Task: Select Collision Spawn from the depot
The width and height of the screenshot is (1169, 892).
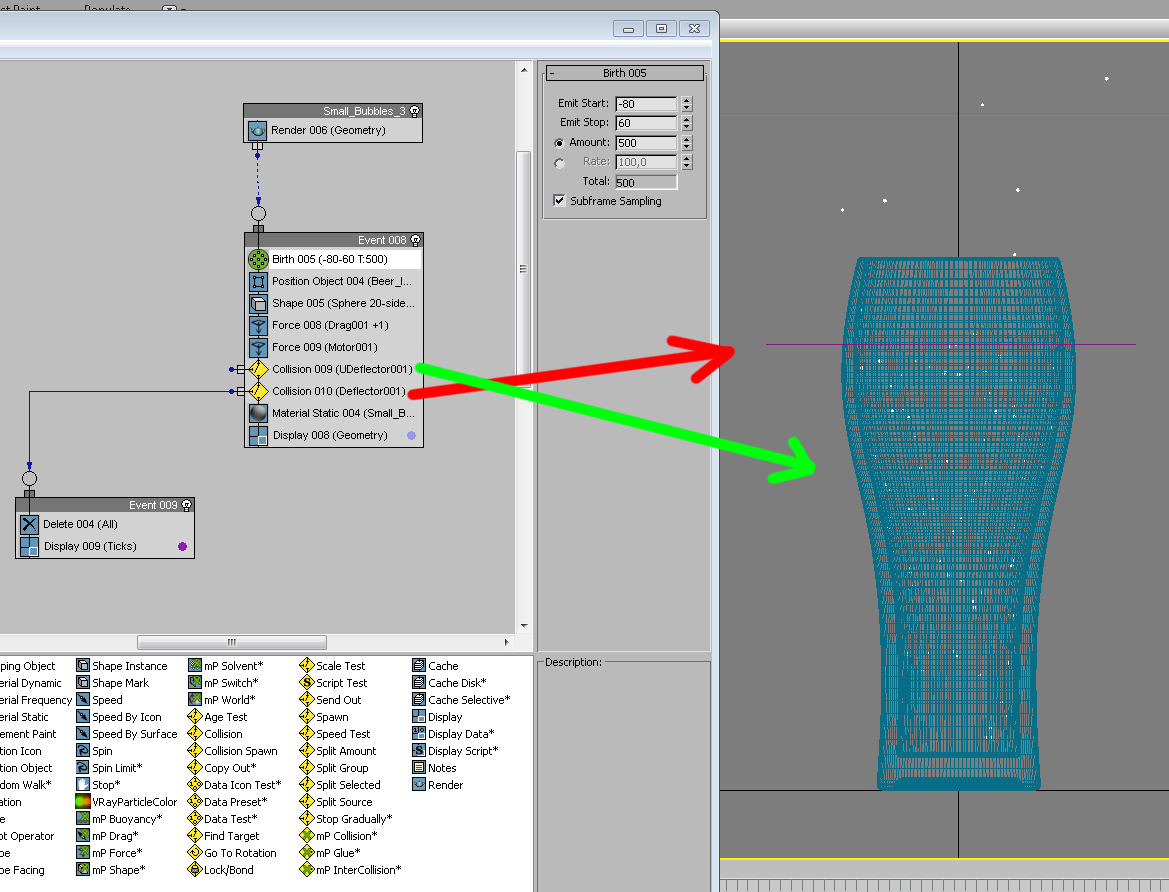Action: [240, 751]
